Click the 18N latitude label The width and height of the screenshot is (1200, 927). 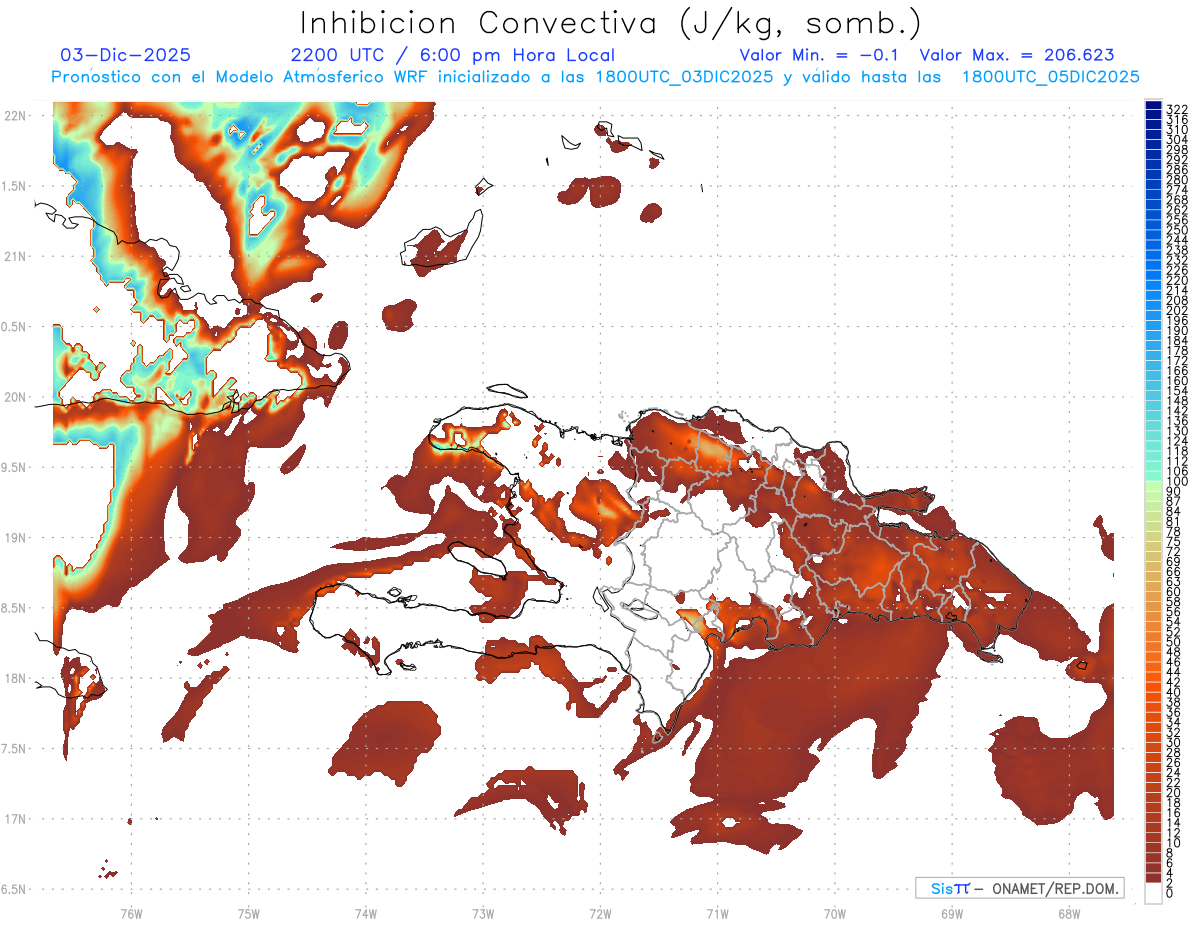point(15,678)
